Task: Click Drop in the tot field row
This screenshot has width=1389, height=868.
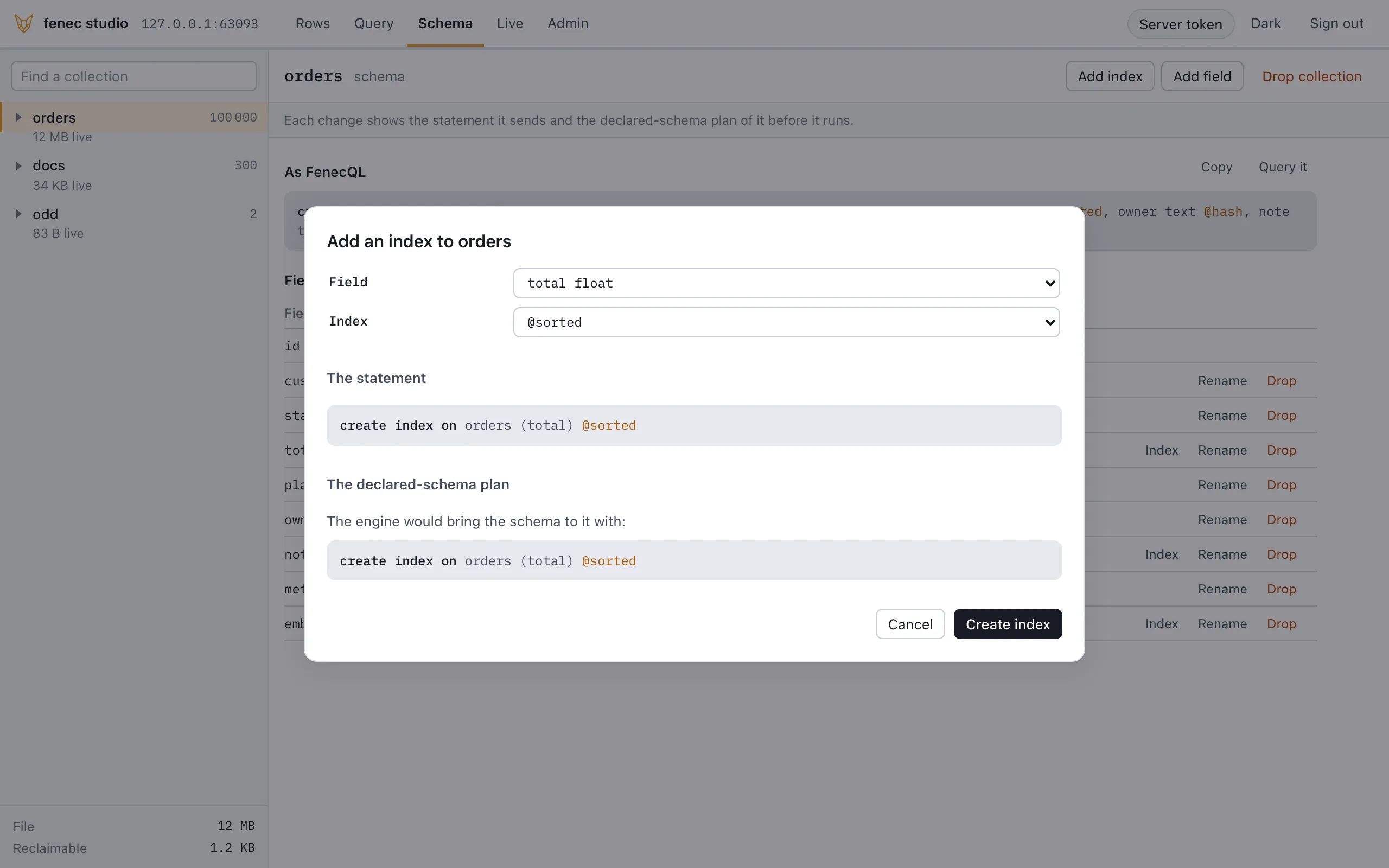Action: click(x=1281, y=451)
